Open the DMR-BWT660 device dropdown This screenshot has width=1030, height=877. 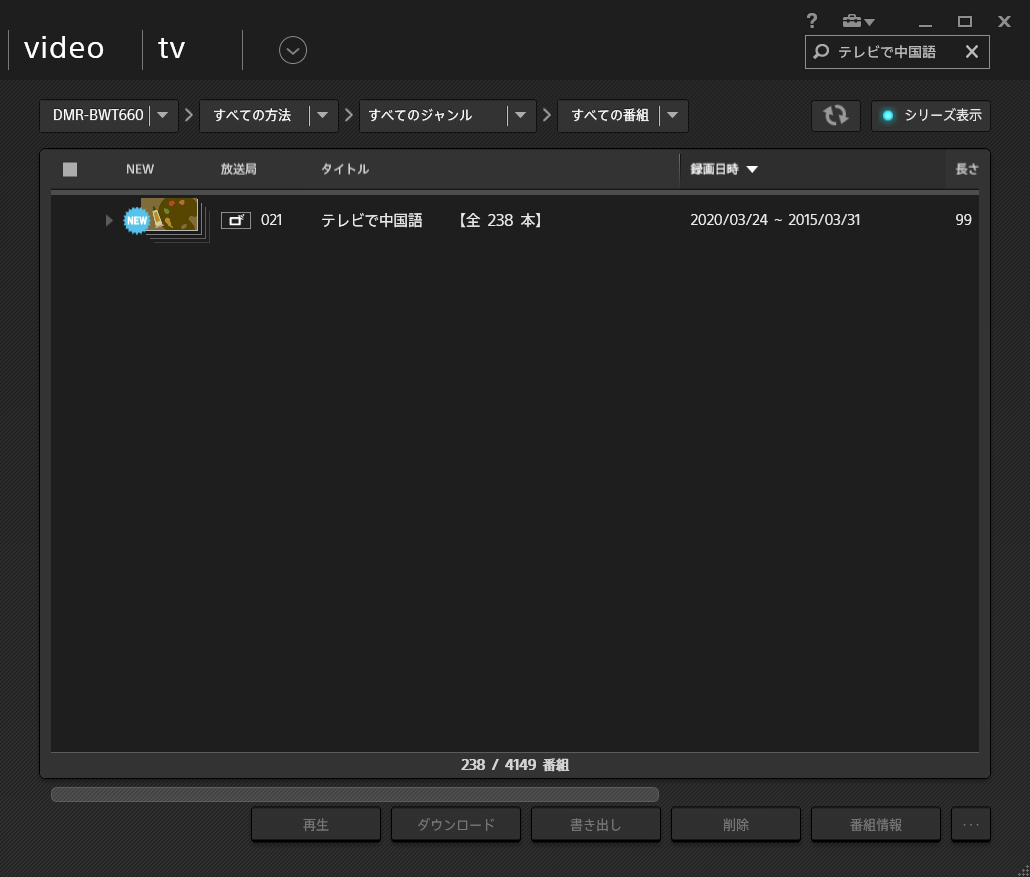[x=163, y=115]
